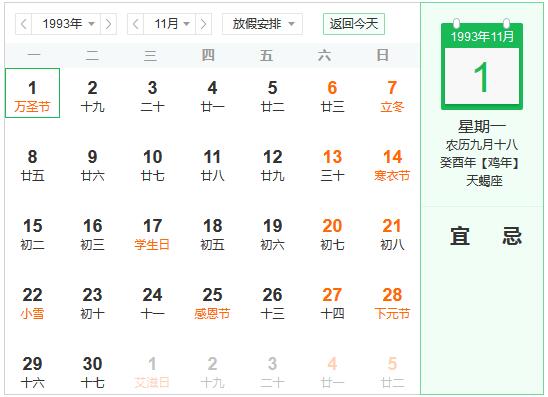Open the 11月 month dropdown

(170, 24)
